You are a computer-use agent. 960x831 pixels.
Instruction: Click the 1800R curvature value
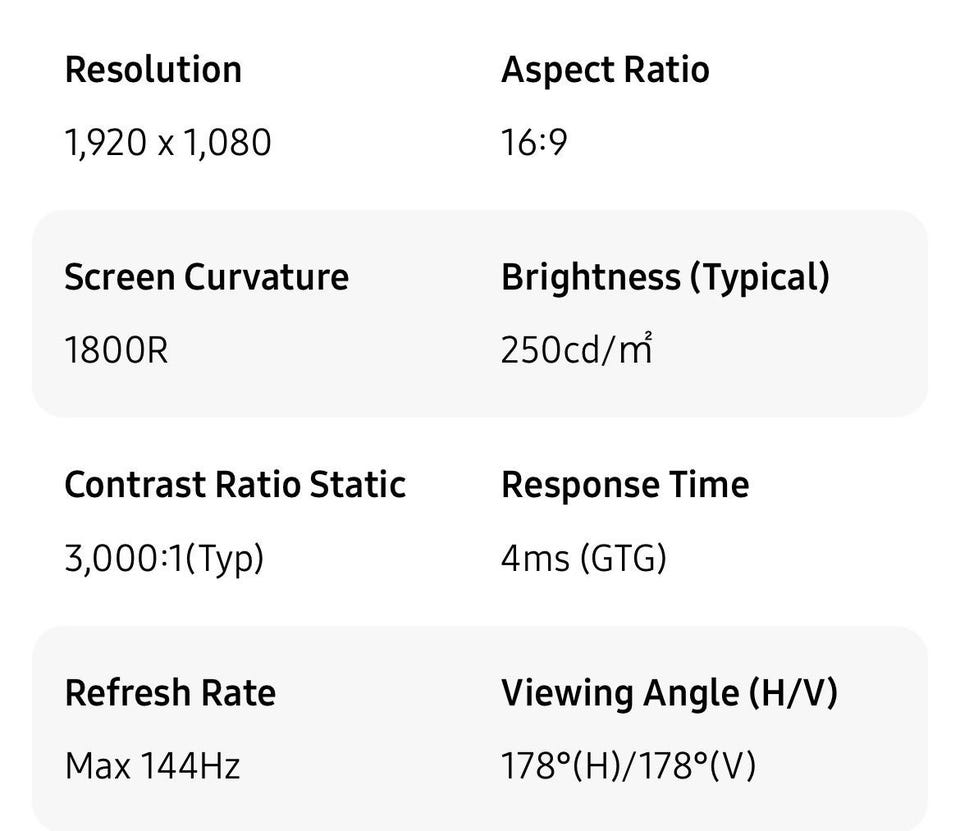(116, 350)
